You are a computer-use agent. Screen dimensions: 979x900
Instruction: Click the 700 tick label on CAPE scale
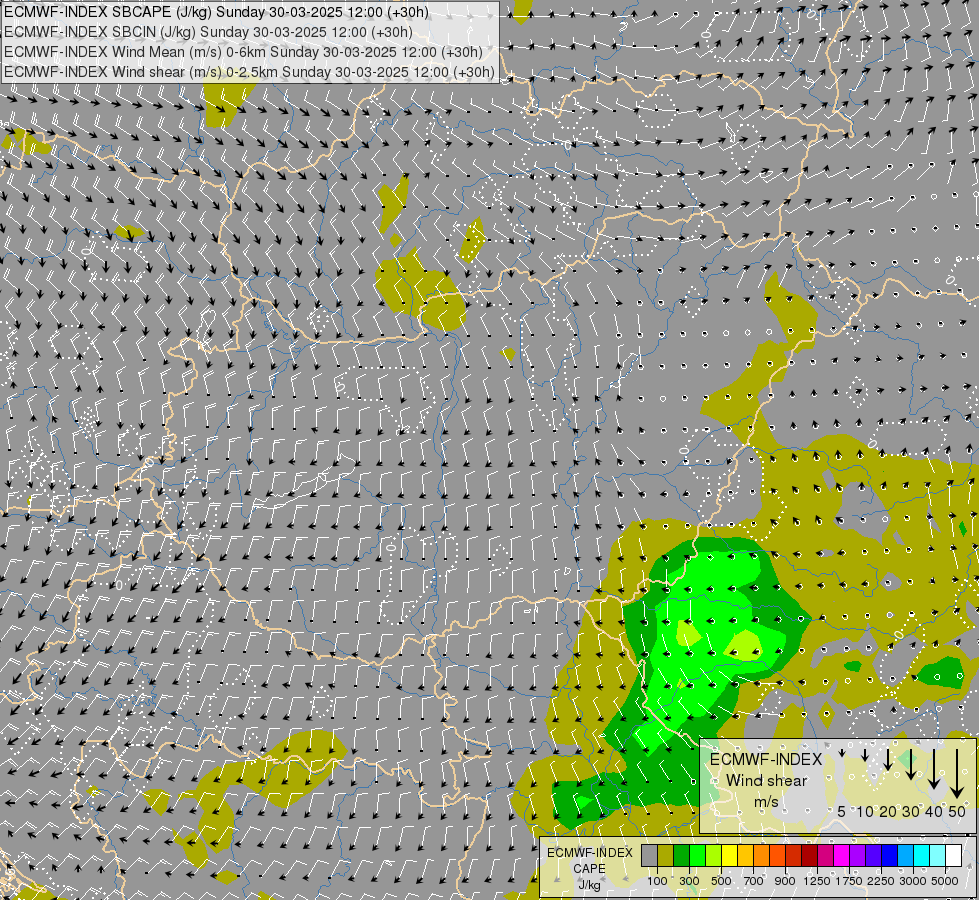[x=754, y=881]
